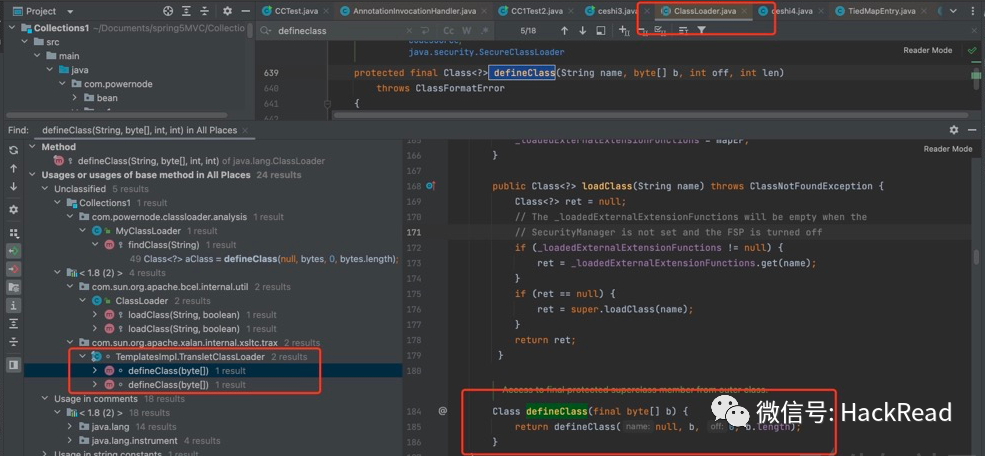This screenshot has height=456, width=985.
Task: Toggle Regex option in search bar
Action: (x=485, y=31)
